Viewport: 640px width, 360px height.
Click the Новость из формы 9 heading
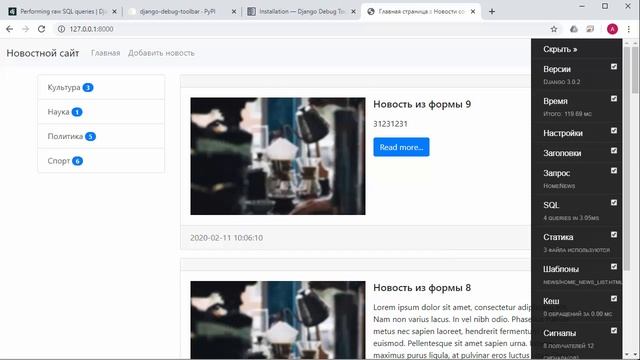[x=422, y=104]
